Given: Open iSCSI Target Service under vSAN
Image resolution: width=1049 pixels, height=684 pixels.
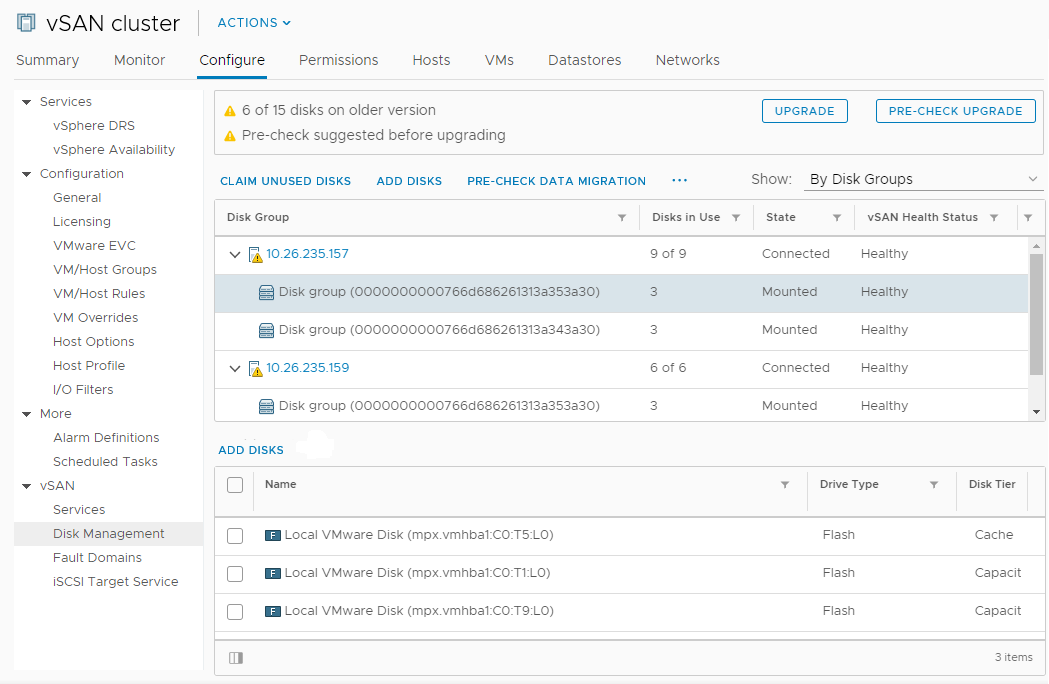Looking at the screenshot, I should (116, 582).
